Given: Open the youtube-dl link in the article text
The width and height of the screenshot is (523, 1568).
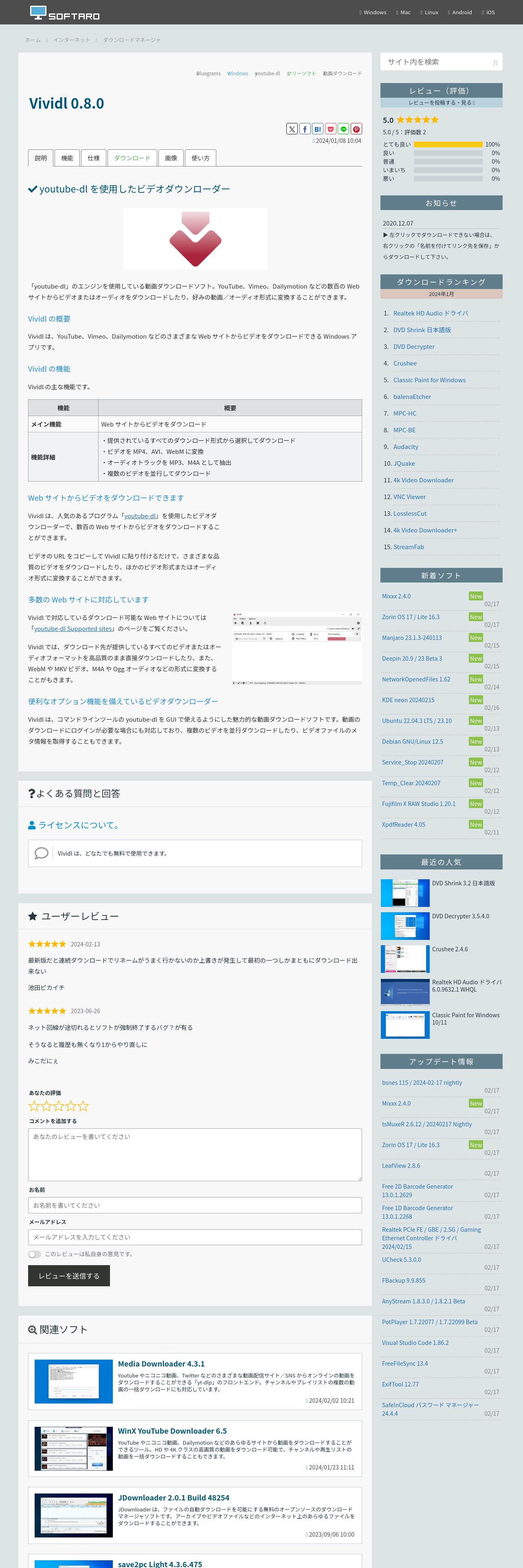Looking at the screenshot, I should tap(140, 516).
